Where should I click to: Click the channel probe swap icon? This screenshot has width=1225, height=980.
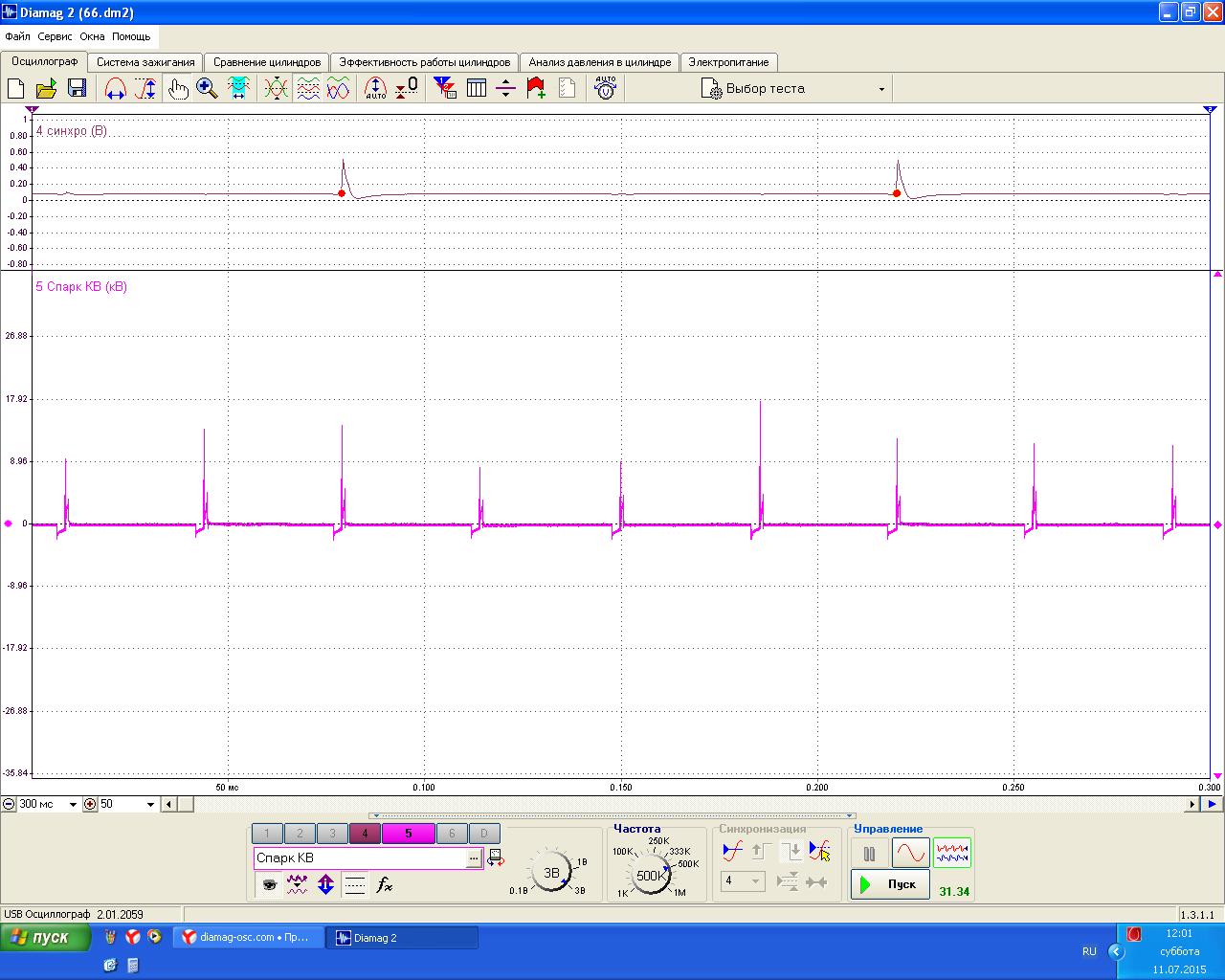point(496,857)
